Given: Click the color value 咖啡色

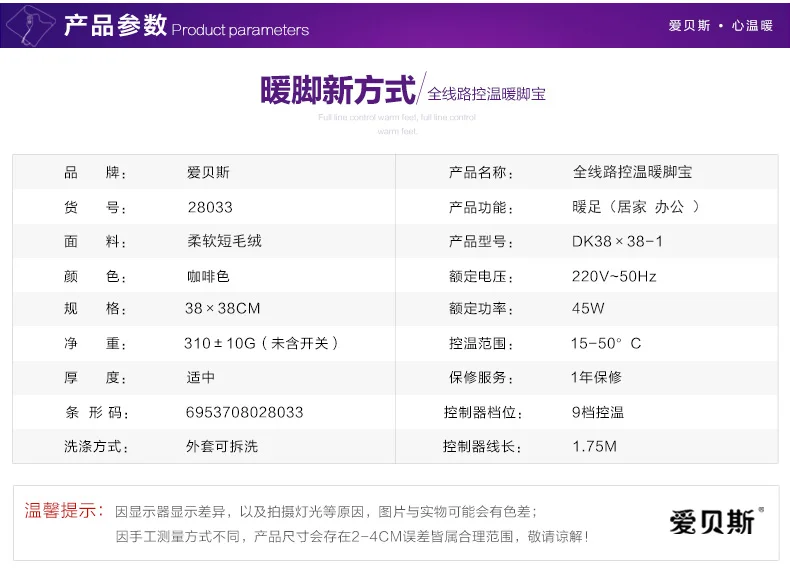Looking at the screenshot, I should (x=208, y=276).
